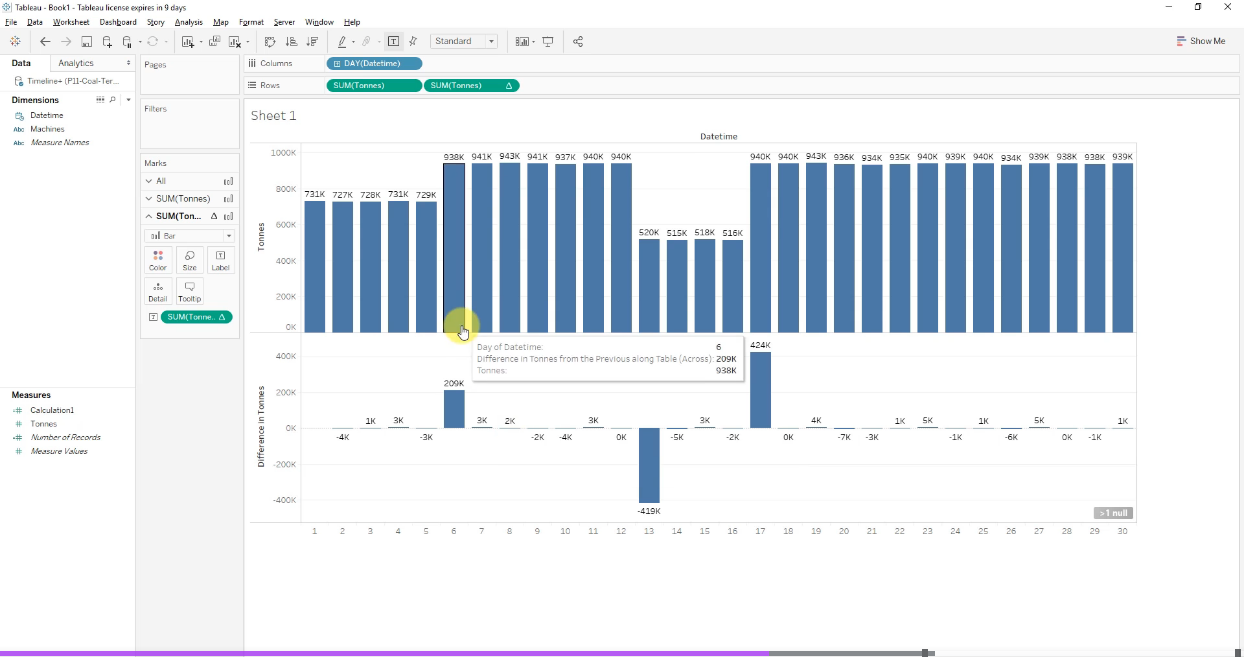The height and width of the screenshot is (657, 1244).
Task: Open Presentation Mode from the toolbar
Action: tap(548, 42)
